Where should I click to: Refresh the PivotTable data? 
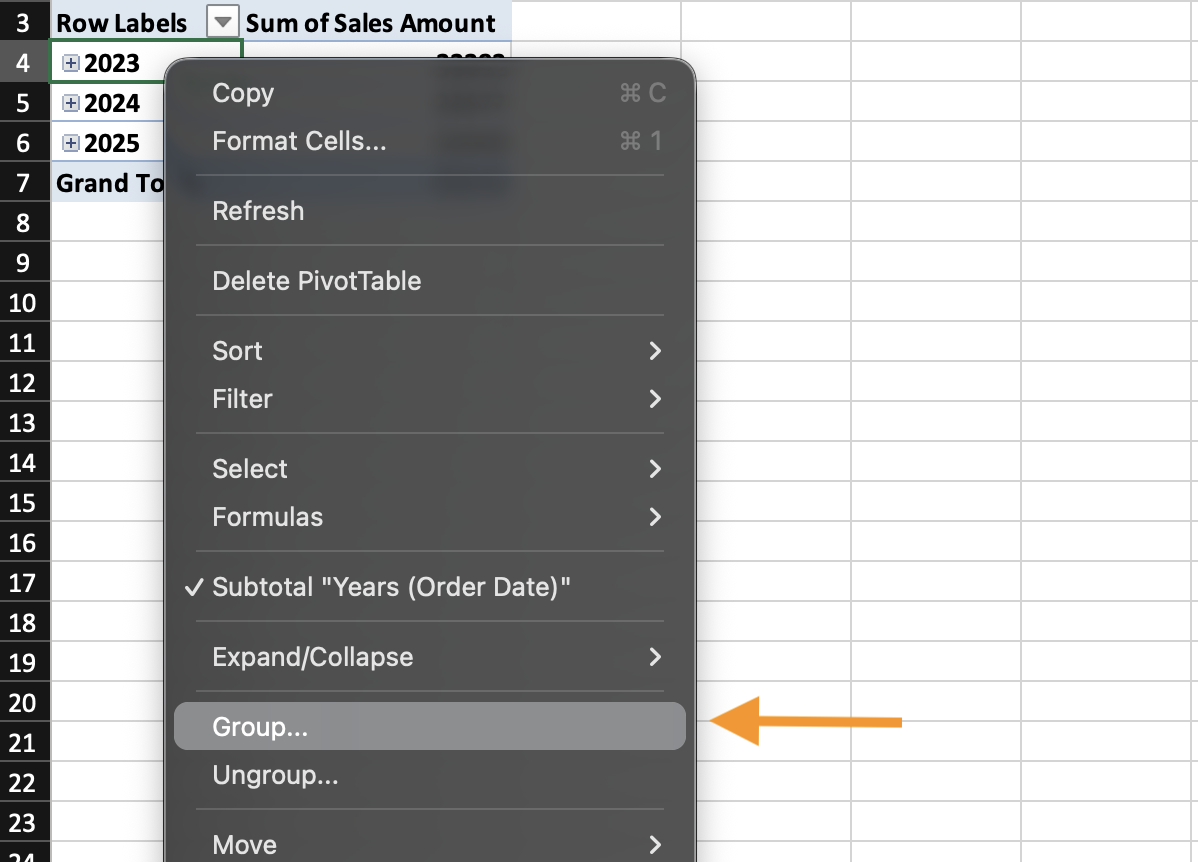point(258,211)
